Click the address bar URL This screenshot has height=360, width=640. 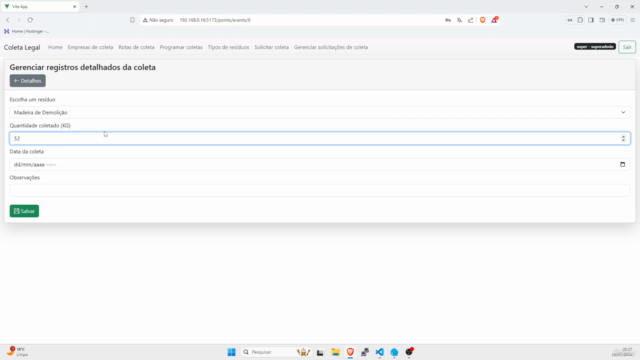pyautogui.click(x=215, y=20)
